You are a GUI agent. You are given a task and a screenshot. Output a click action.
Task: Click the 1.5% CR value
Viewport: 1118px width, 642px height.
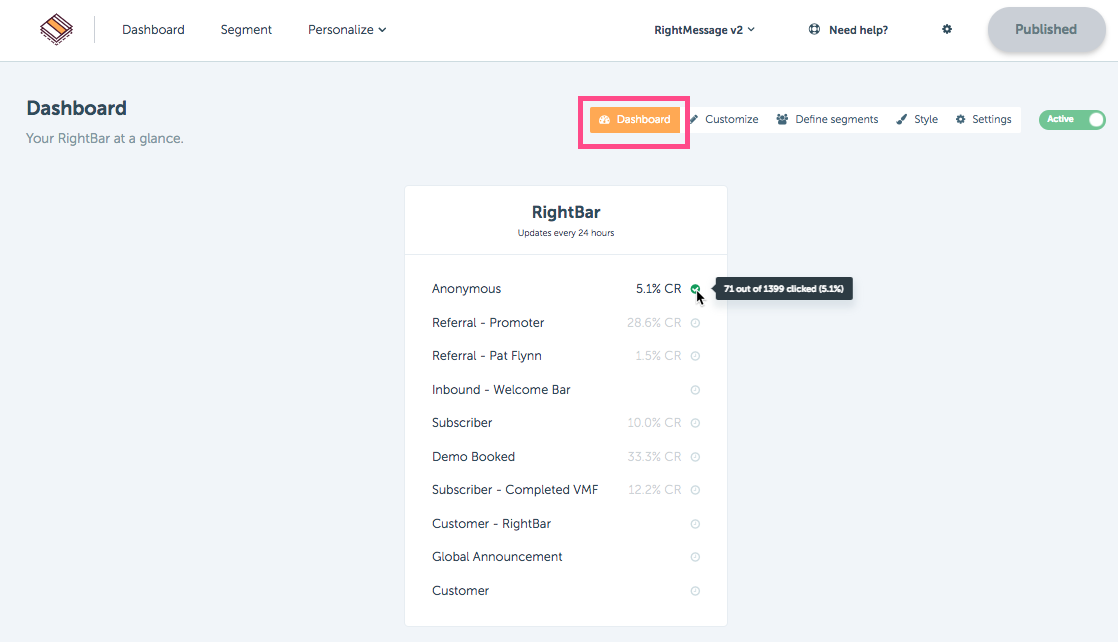658,356
